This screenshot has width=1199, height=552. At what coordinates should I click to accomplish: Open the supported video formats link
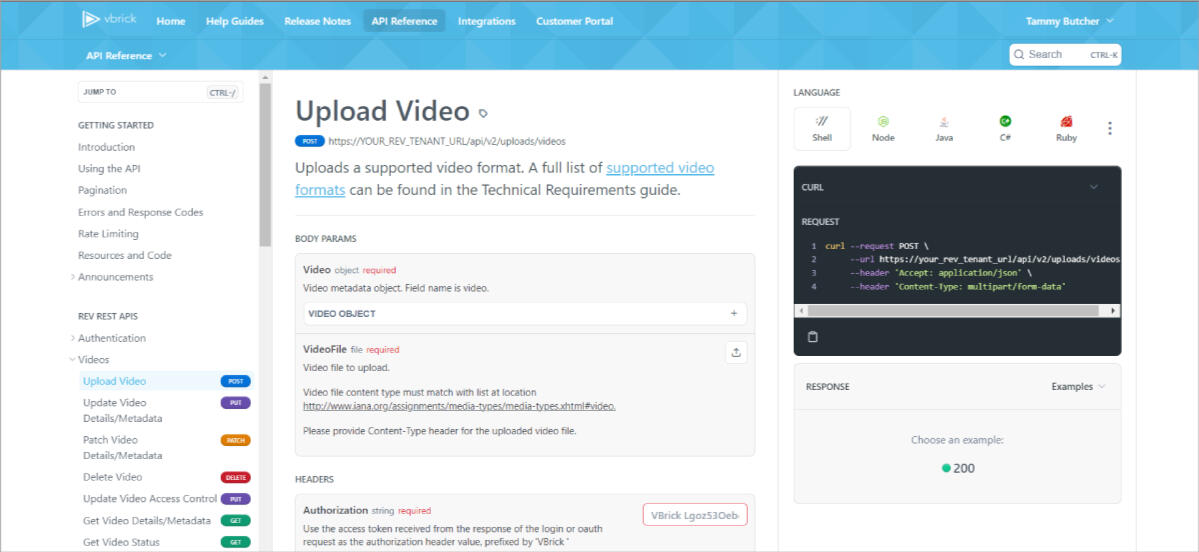pos(659,168)
